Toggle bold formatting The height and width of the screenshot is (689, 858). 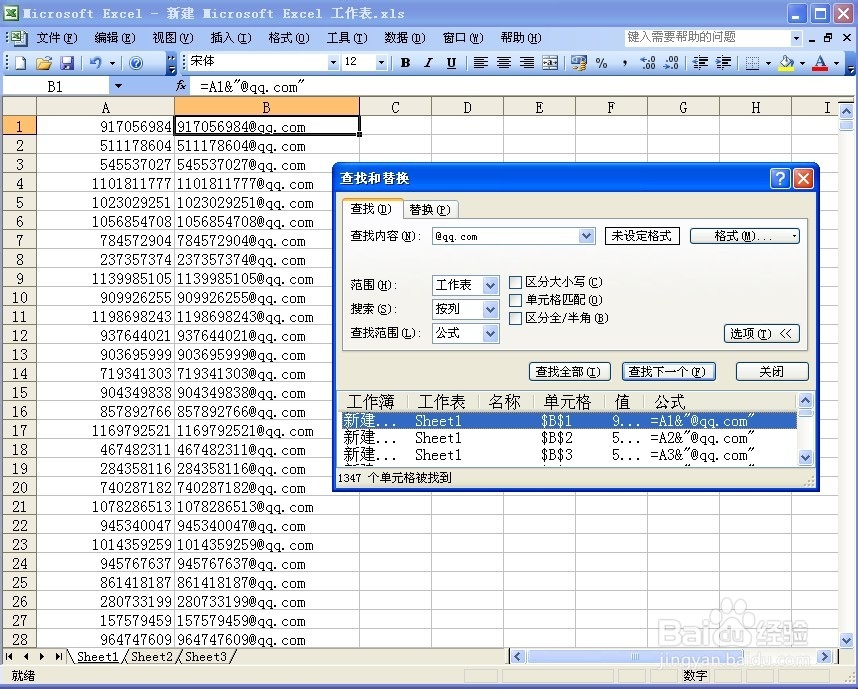(405, 63)
